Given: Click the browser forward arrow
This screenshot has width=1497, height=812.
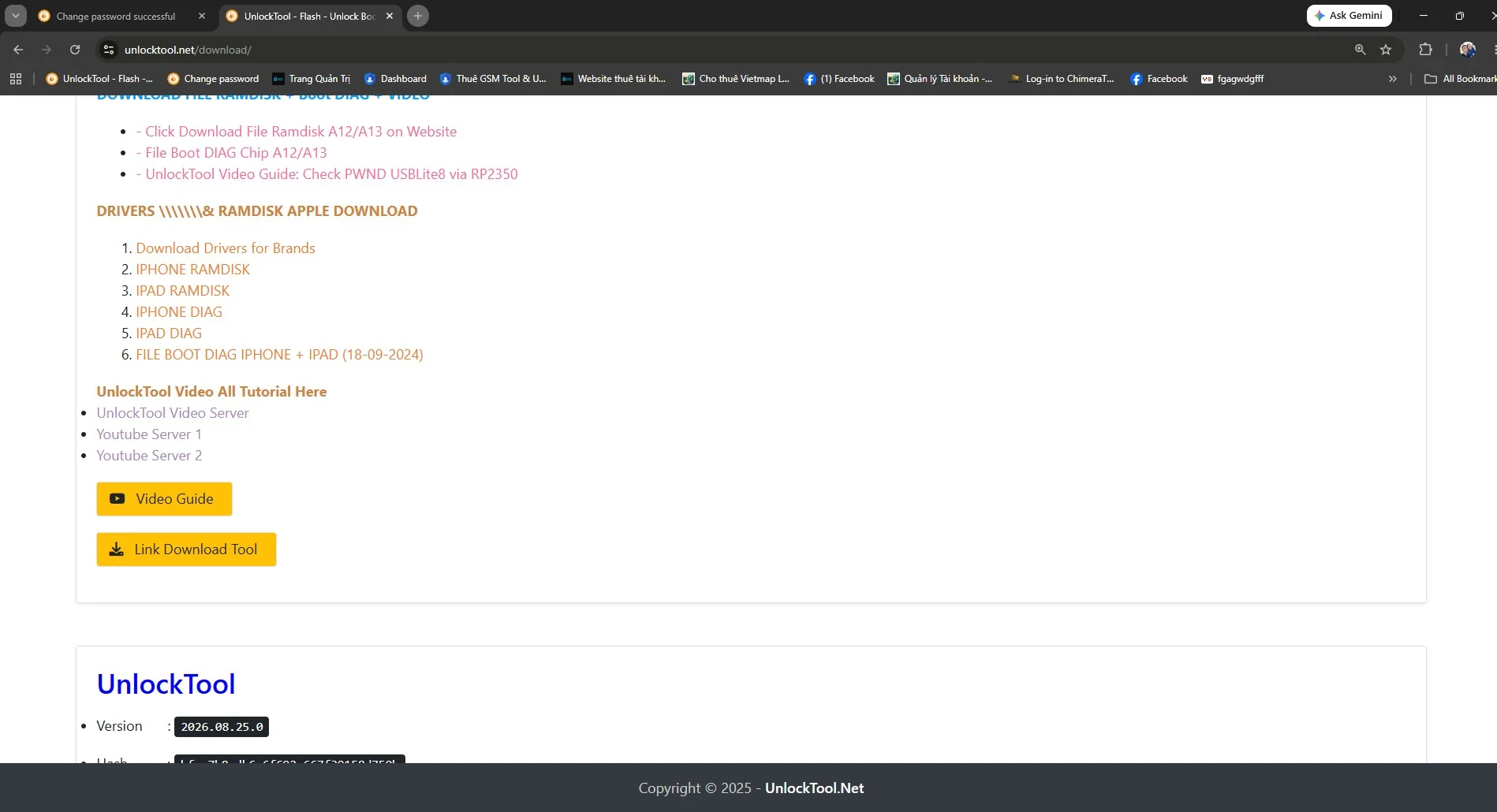Looking at the screenshot, I should click(47, 50).
